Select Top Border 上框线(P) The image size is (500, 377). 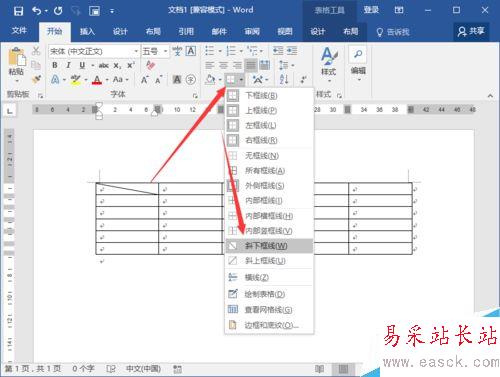269,111
